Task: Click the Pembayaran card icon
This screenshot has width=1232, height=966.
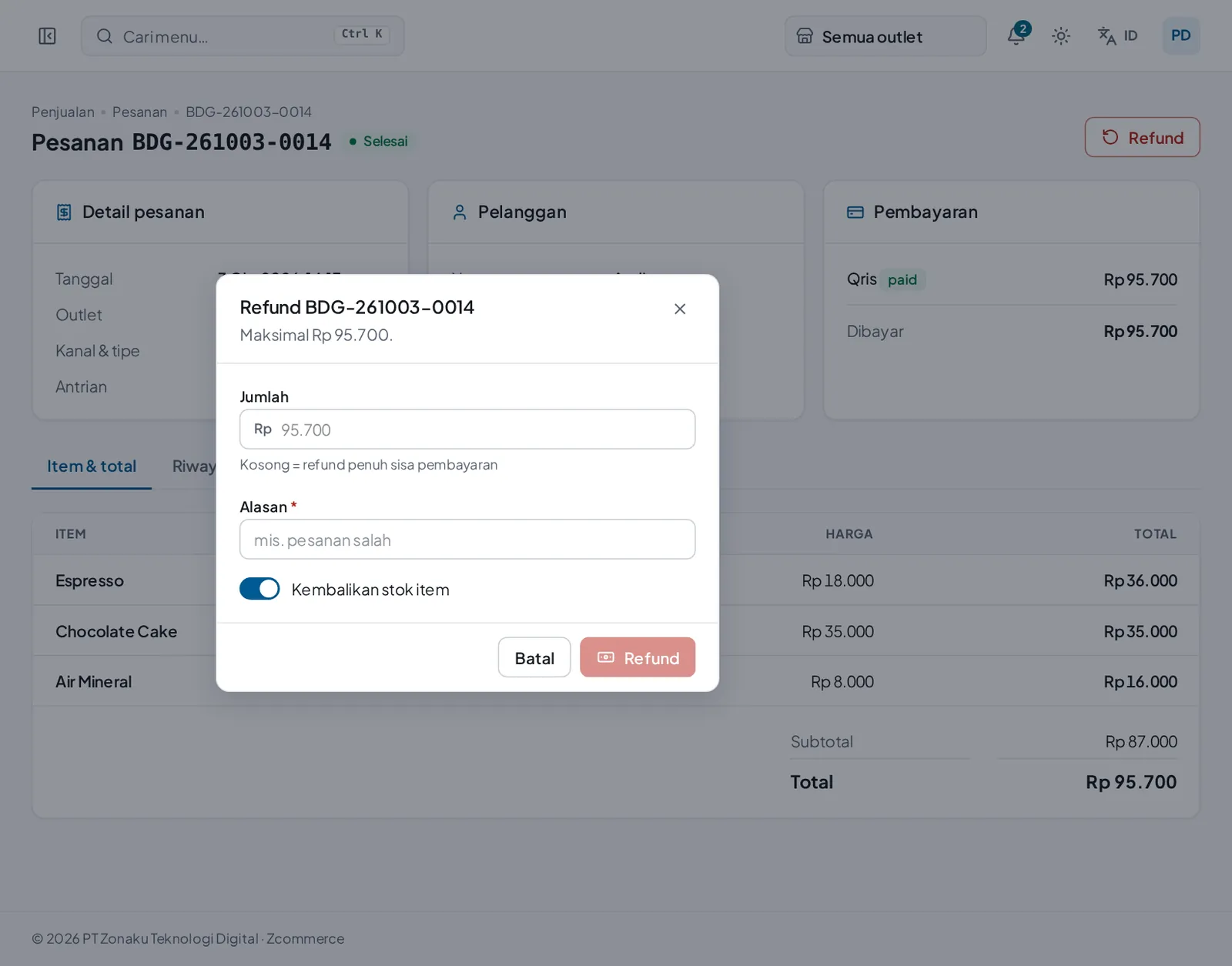Action: pyautogui.click(x=855, y=212)
